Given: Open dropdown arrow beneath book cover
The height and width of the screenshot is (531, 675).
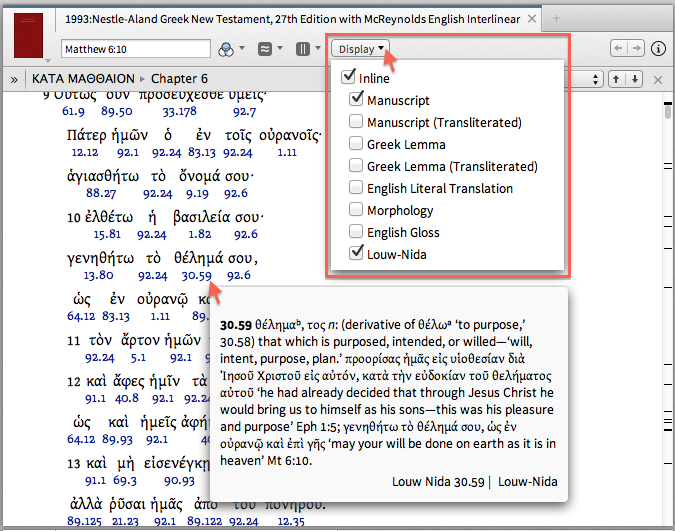Looking at the screenshot, I should point(48,61).
